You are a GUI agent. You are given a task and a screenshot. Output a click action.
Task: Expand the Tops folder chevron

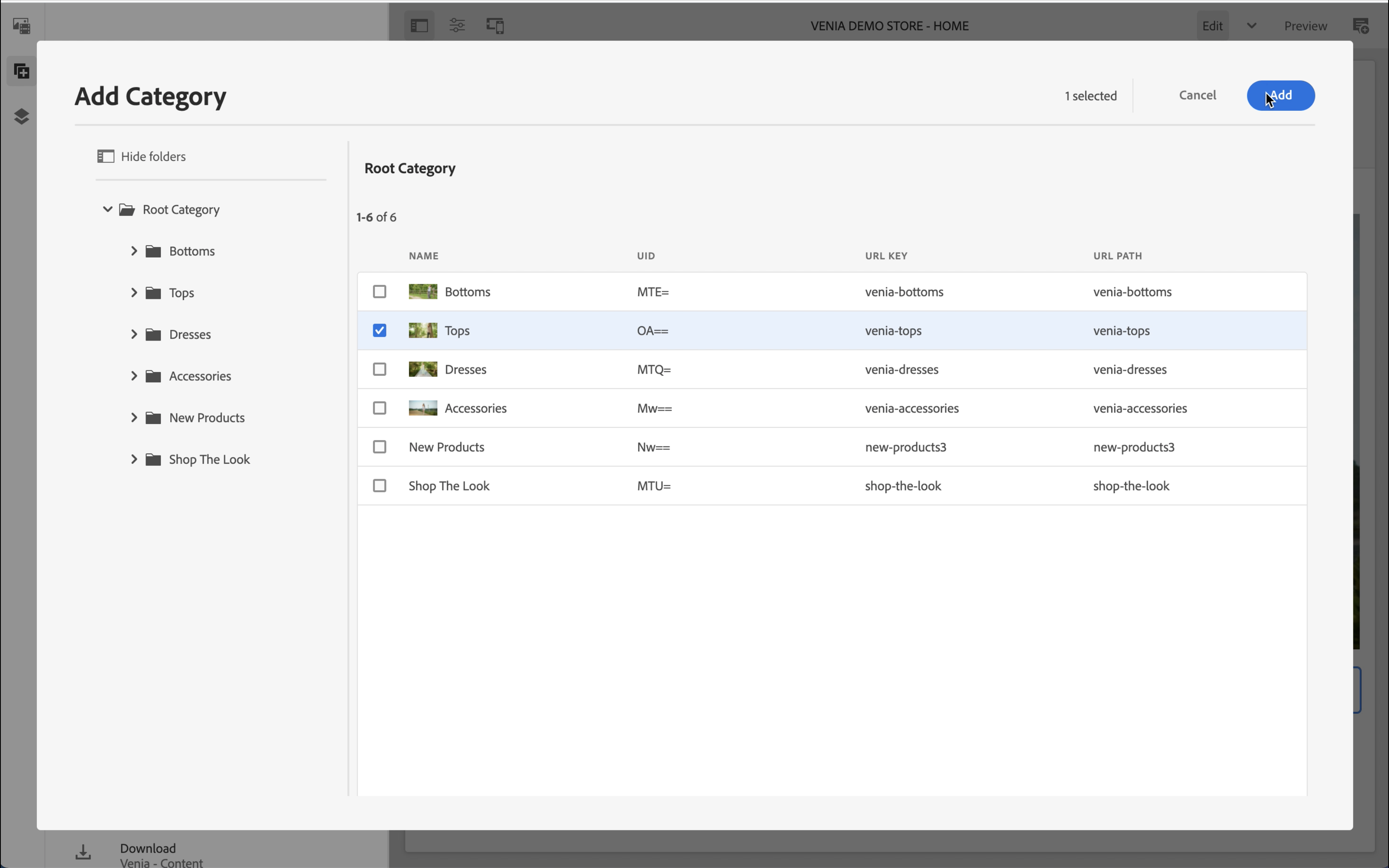coord(134,293)
